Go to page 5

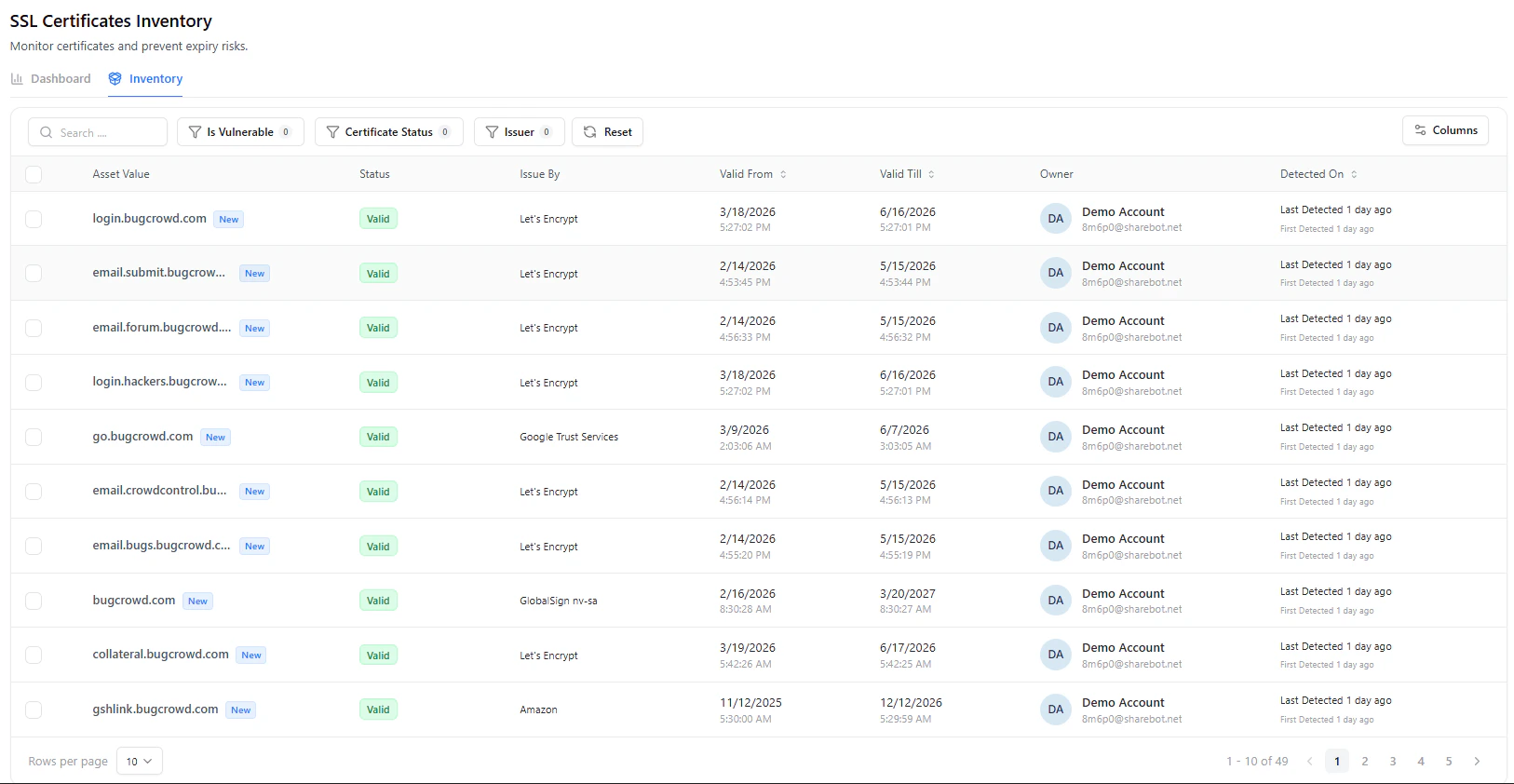point(1449,762)
